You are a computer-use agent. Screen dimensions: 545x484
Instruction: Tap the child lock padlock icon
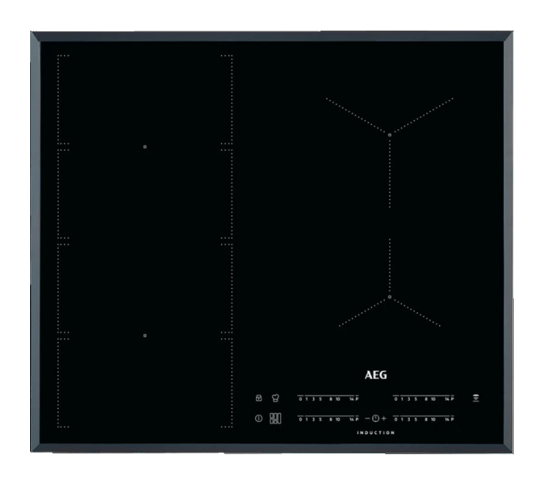click(259, 398)
